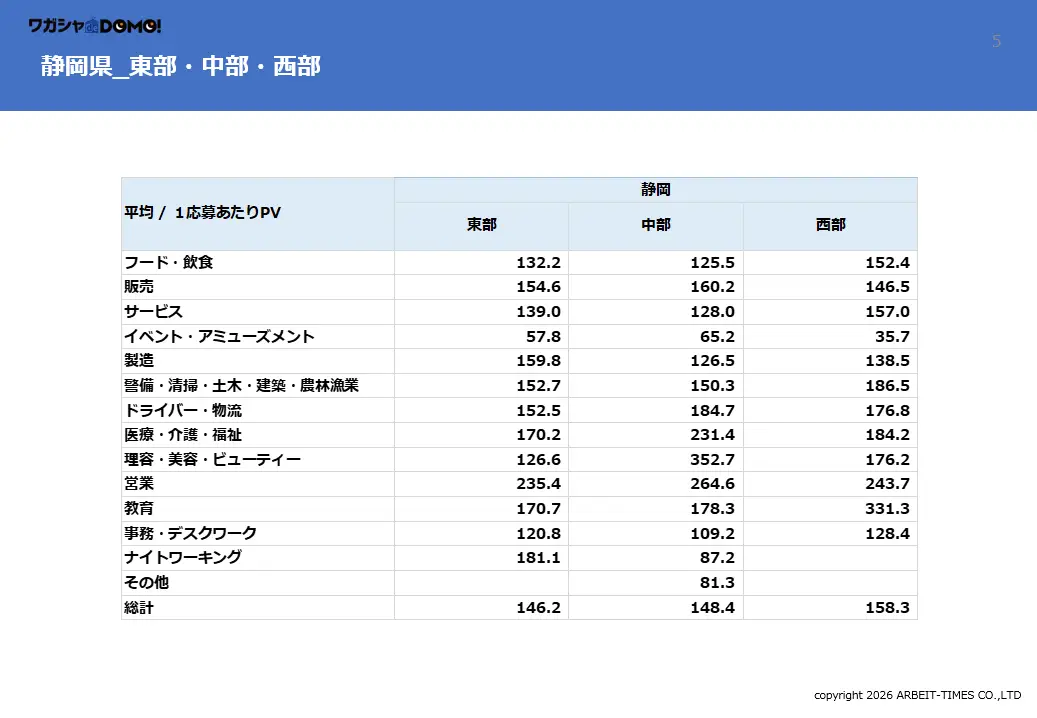This screenshot has height=718, width=1037.
Task: Click the page number 5
Action: click(996, 41)
